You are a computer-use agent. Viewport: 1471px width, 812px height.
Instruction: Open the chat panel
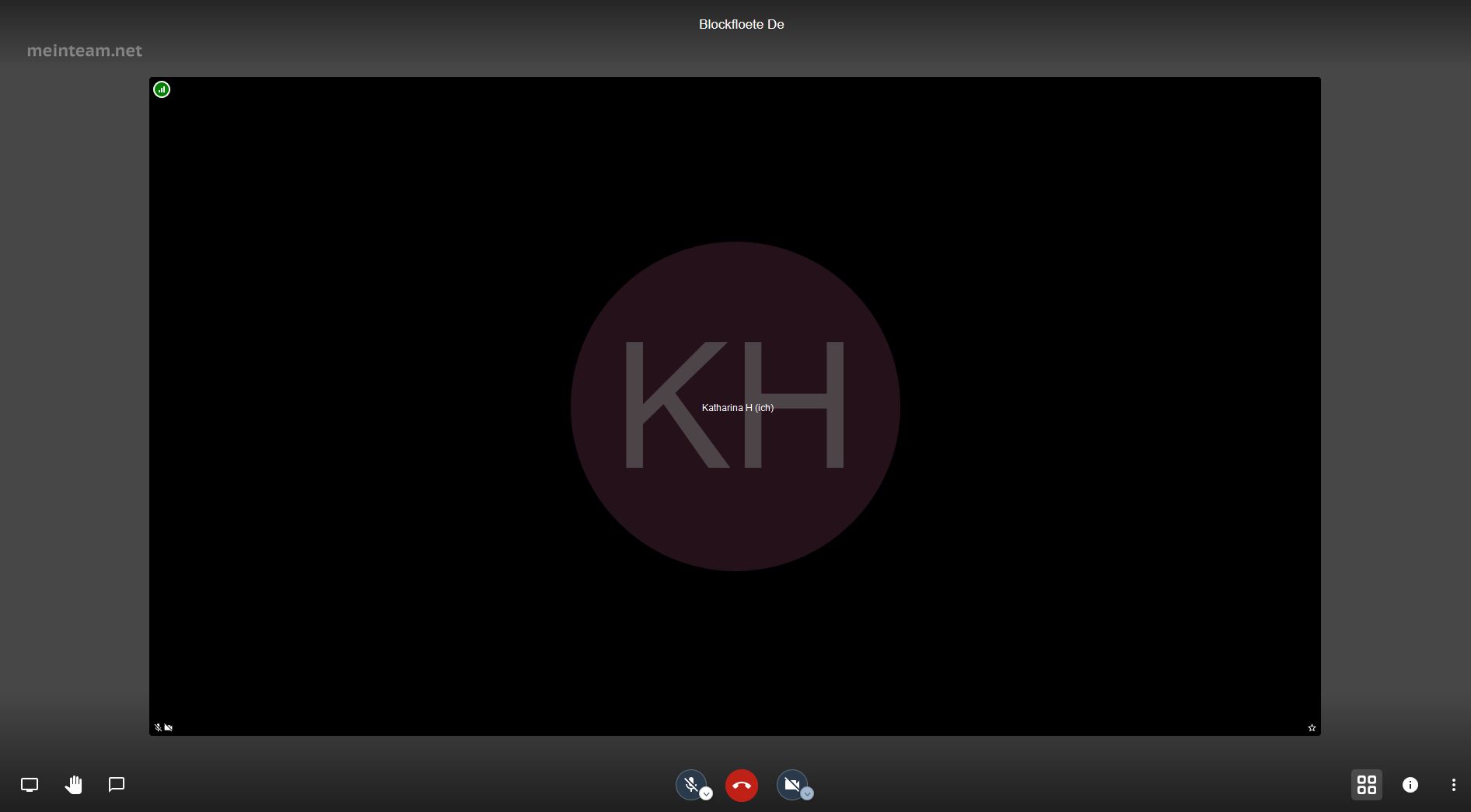[x=117, y=785]
